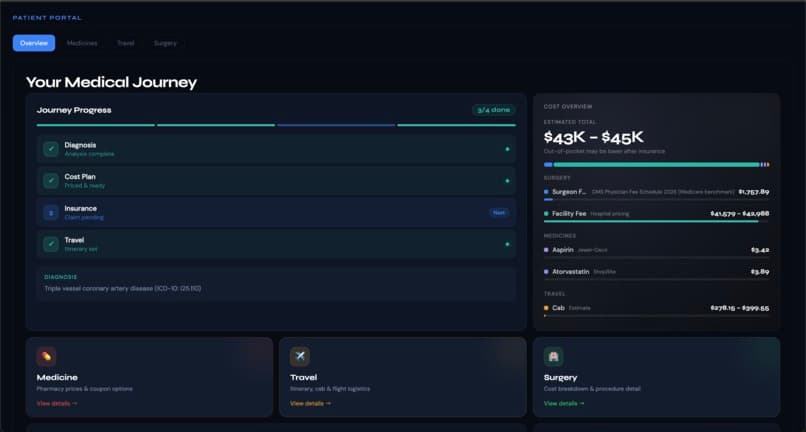Click the Facility Fee price range value

point(740,213)
